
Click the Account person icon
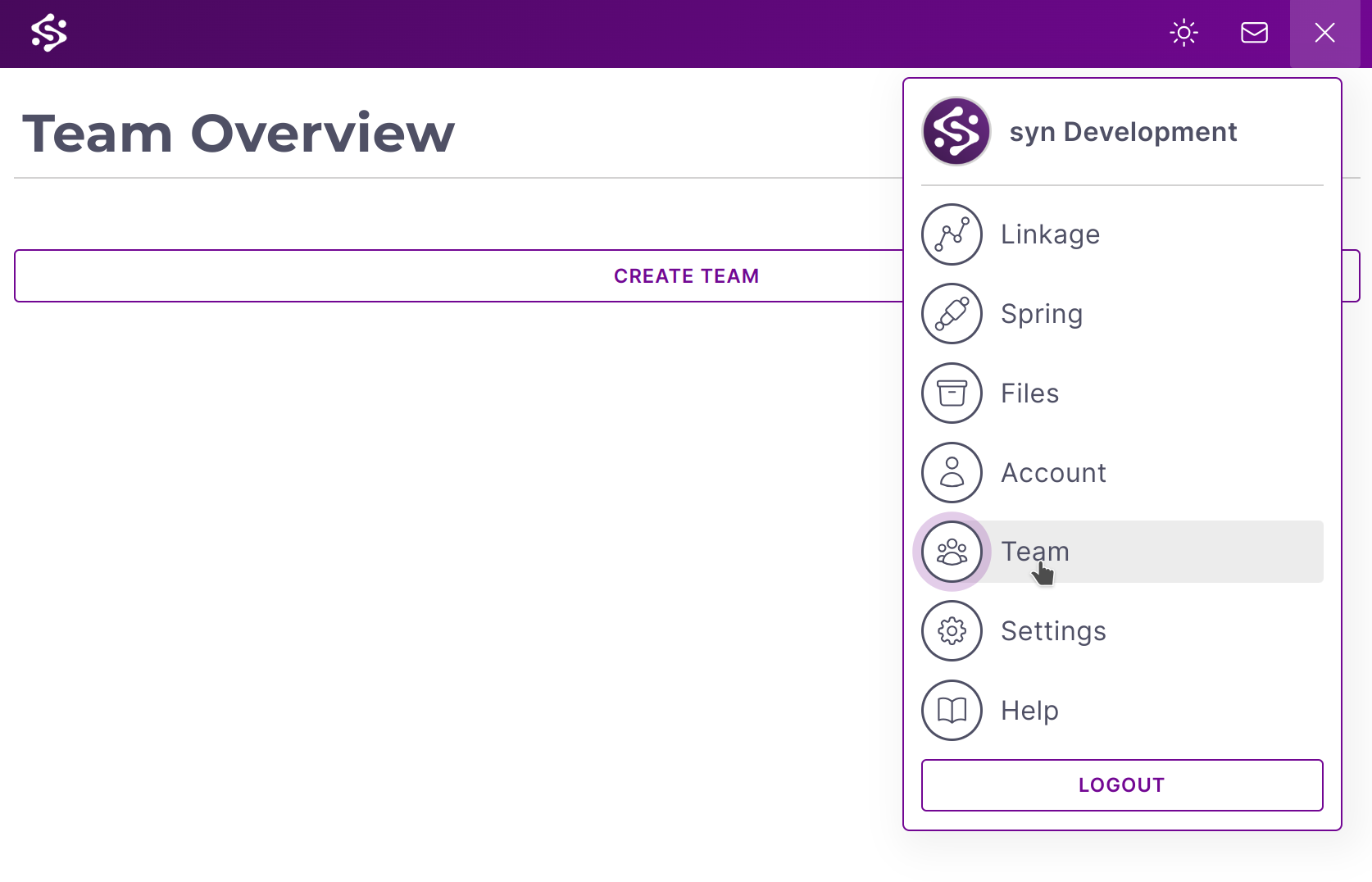[952, 473]
